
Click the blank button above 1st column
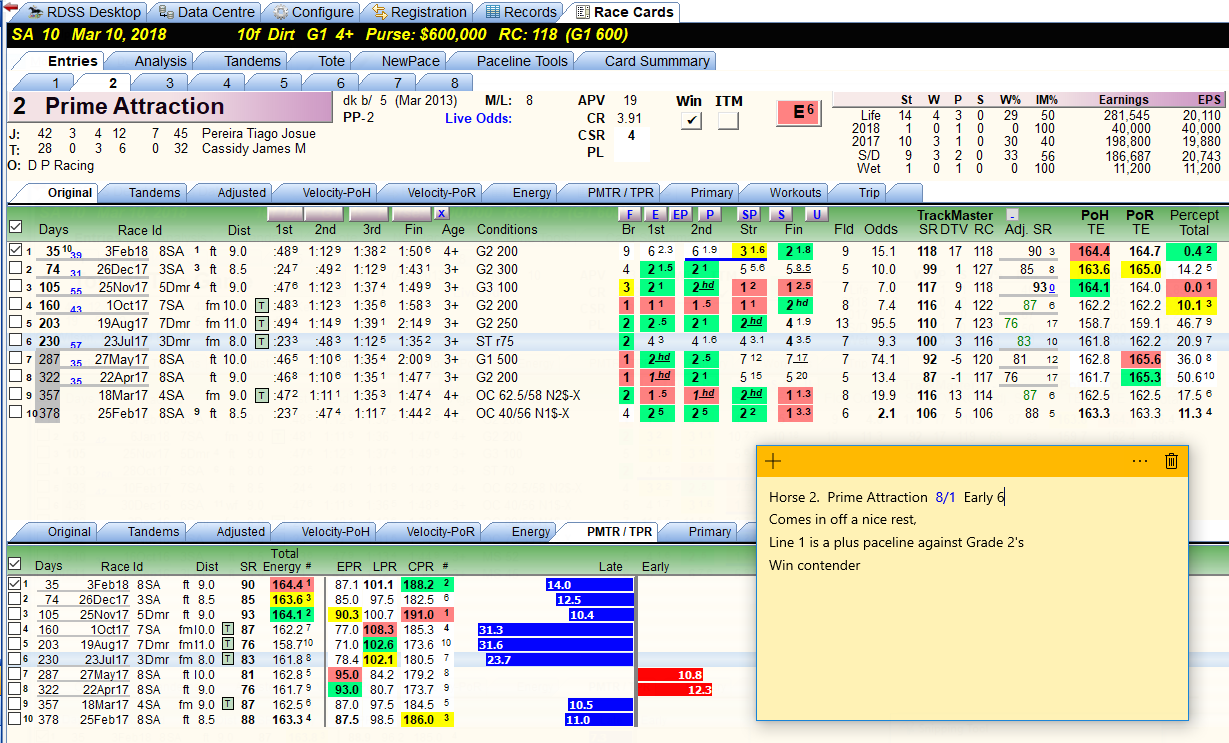click(285, 214)
